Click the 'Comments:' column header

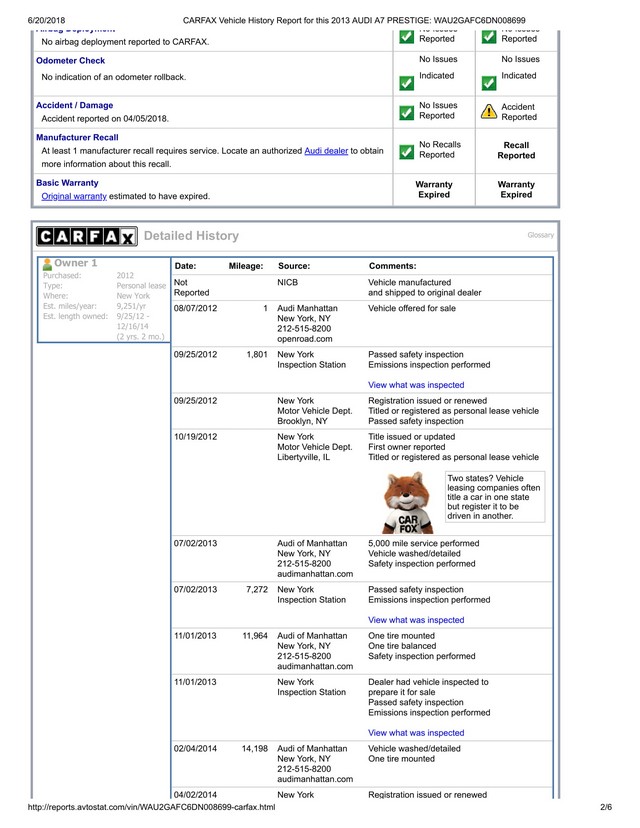point(392,266)
